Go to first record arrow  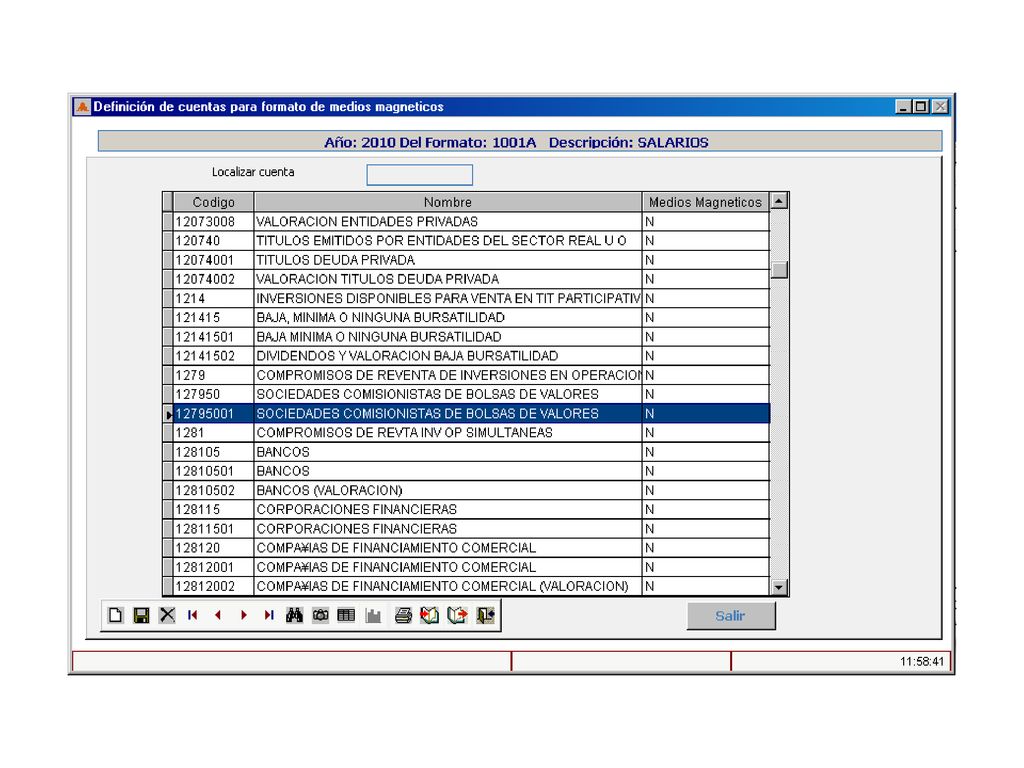[x=193, y=615]
